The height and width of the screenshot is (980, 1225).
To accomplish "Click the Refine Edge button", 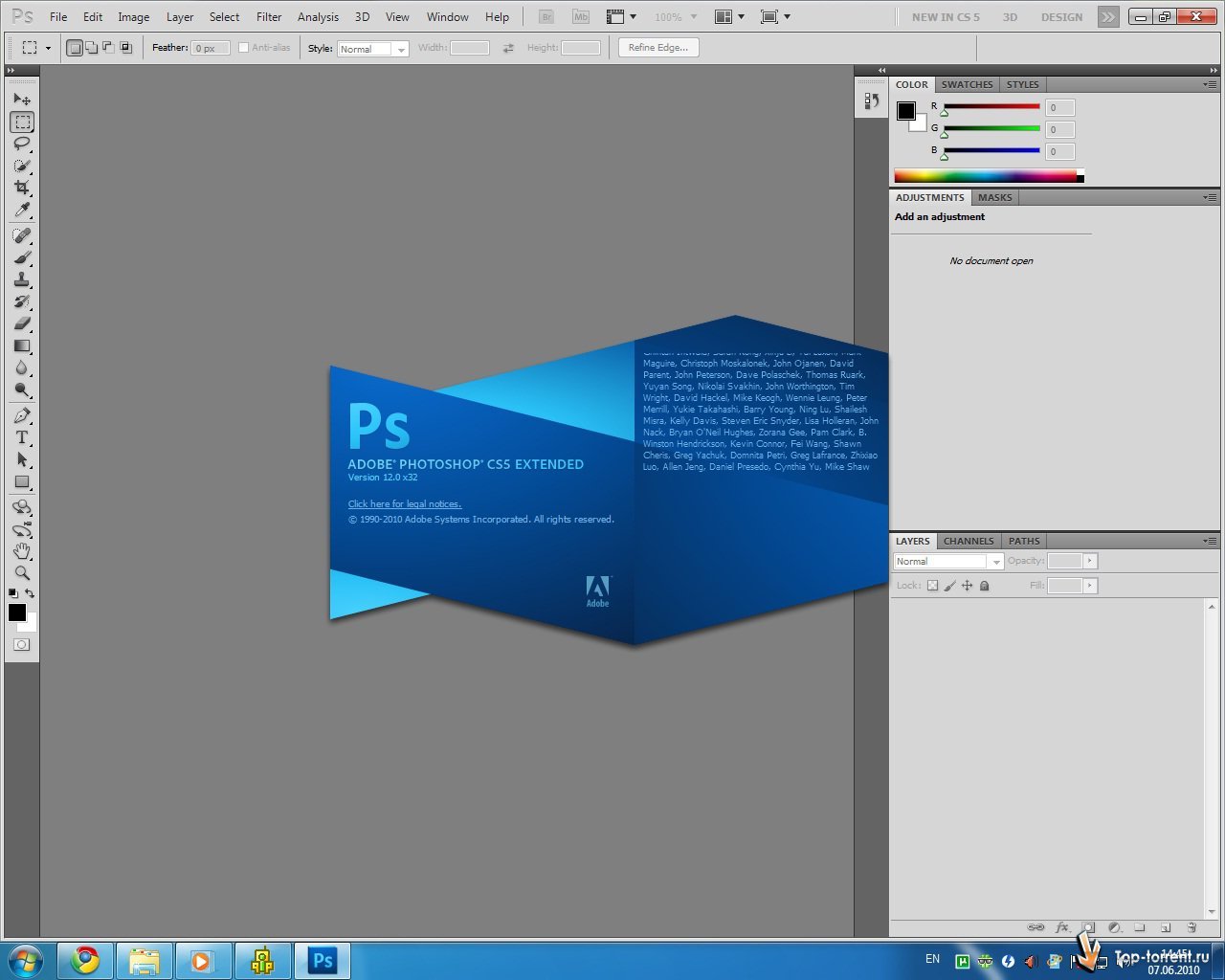I will [658, 48].
